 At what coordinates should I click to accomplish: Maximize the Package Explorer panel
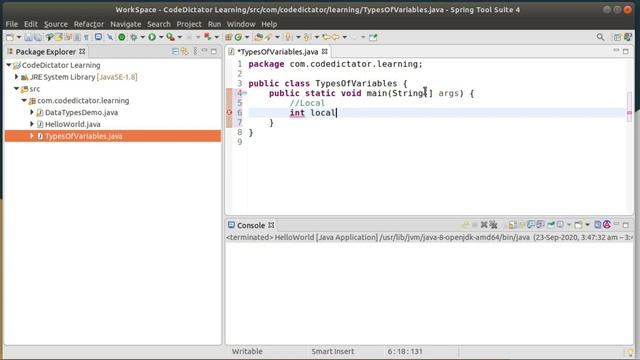(214, 51)
